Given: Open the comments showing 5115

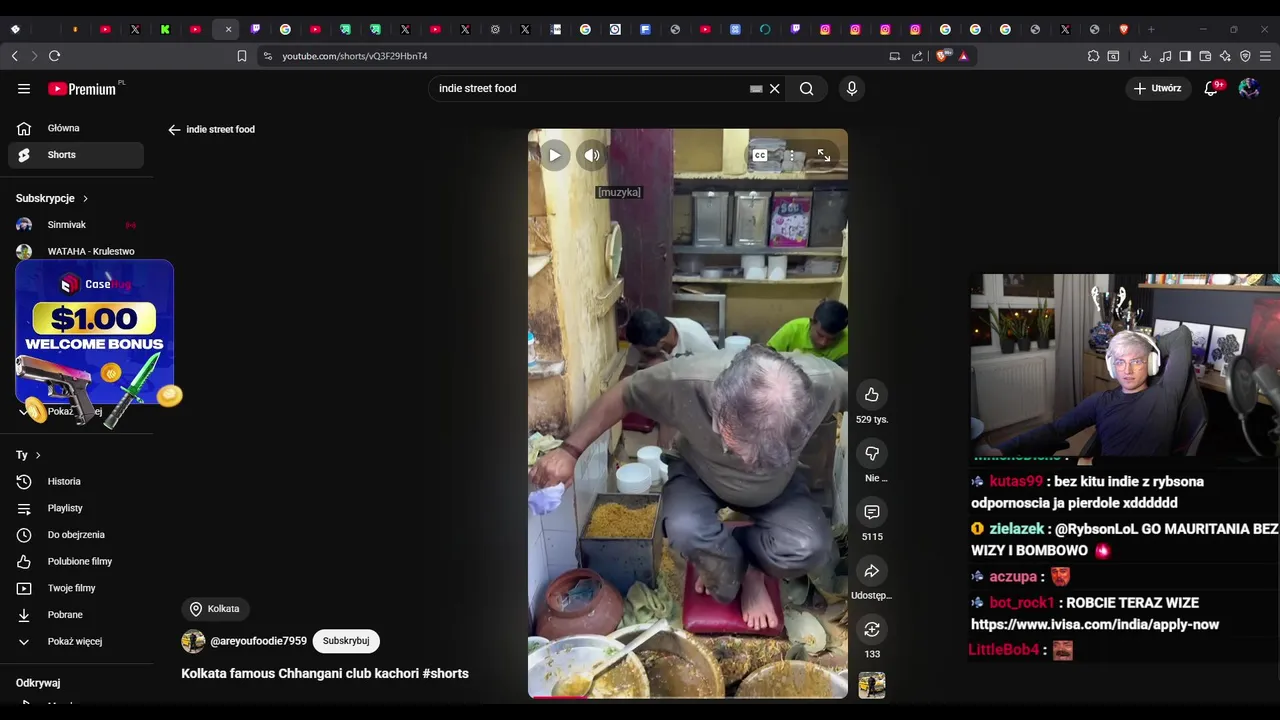Looking at the screenshot, I should pyautogui.click(x=872, y=512).
